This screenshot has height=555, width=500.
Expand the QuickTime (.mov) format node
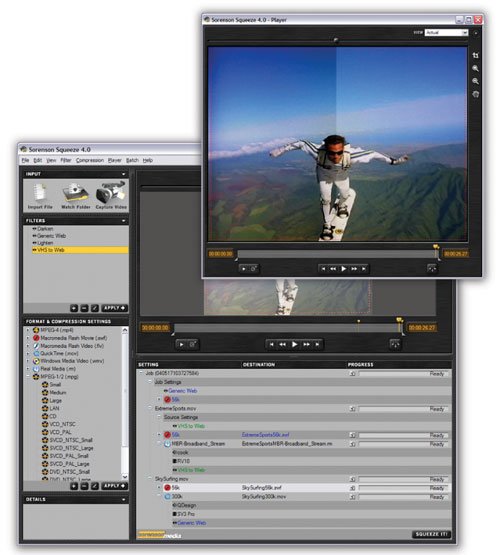point(28,353)
